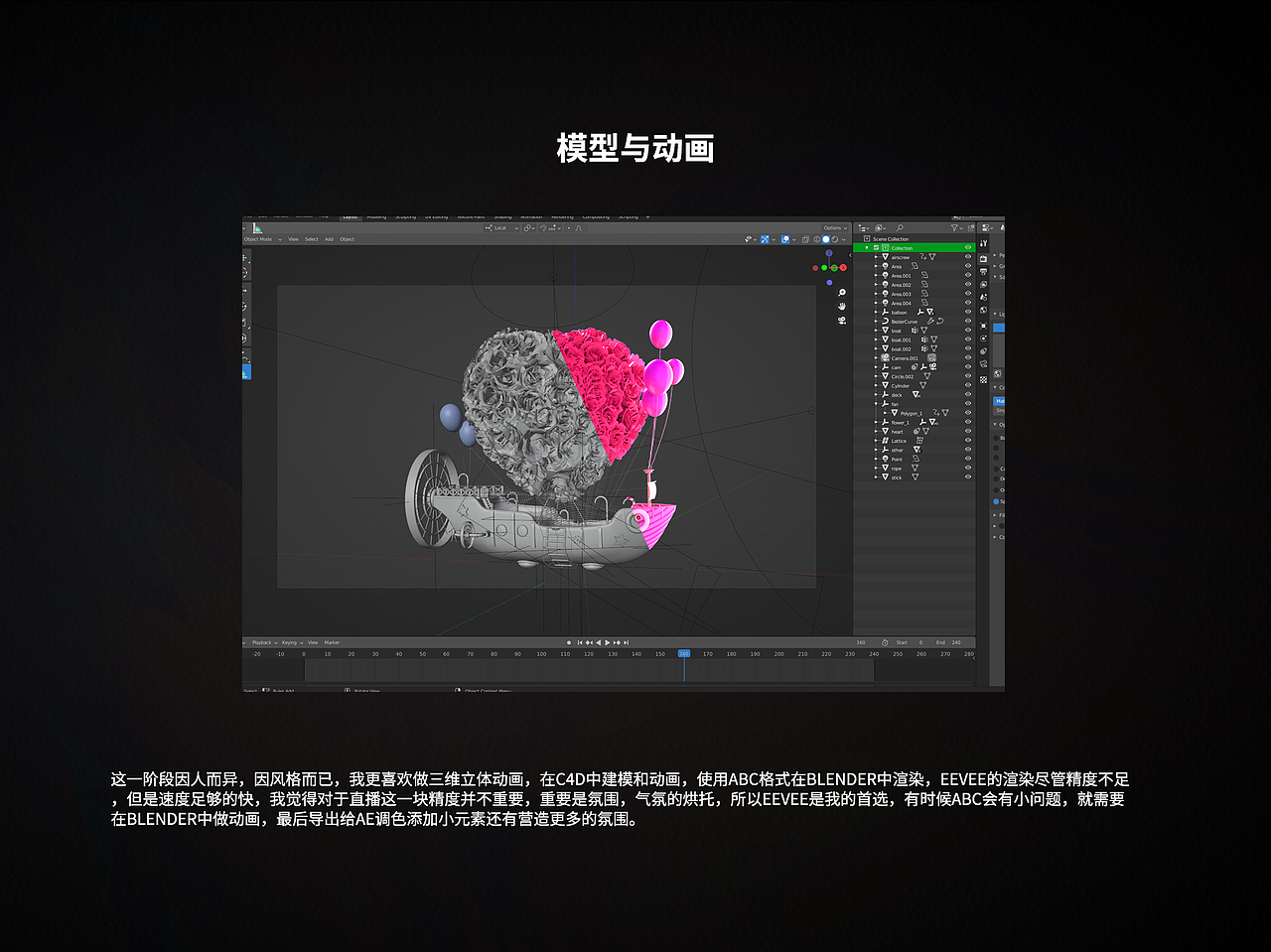Screen dimensions: 1271x952
Task: Open the Outliner filter icon
Action: (x=955, y=226)
